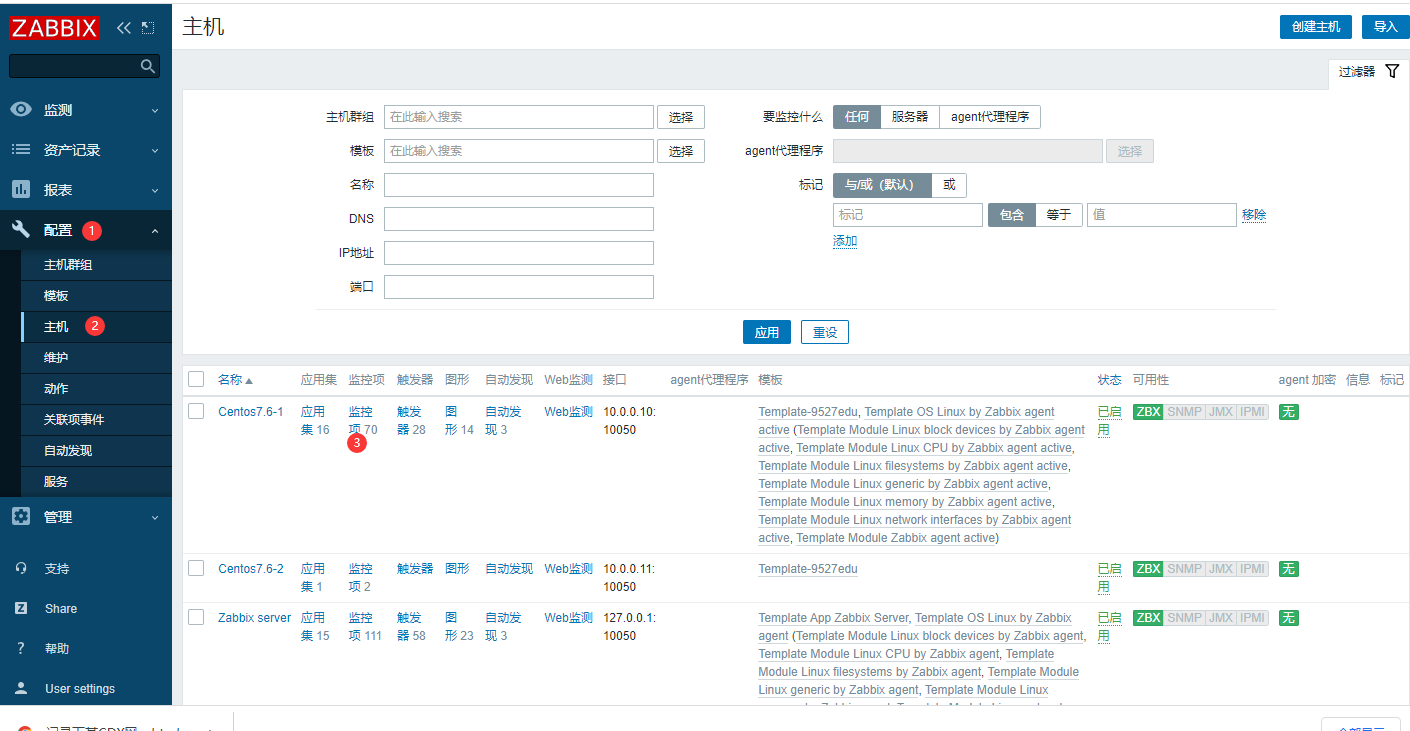This screenshot has height=731, width=1410.
Task: Select agent代理程序 monitoring option
Action: (x=990, y=117)
